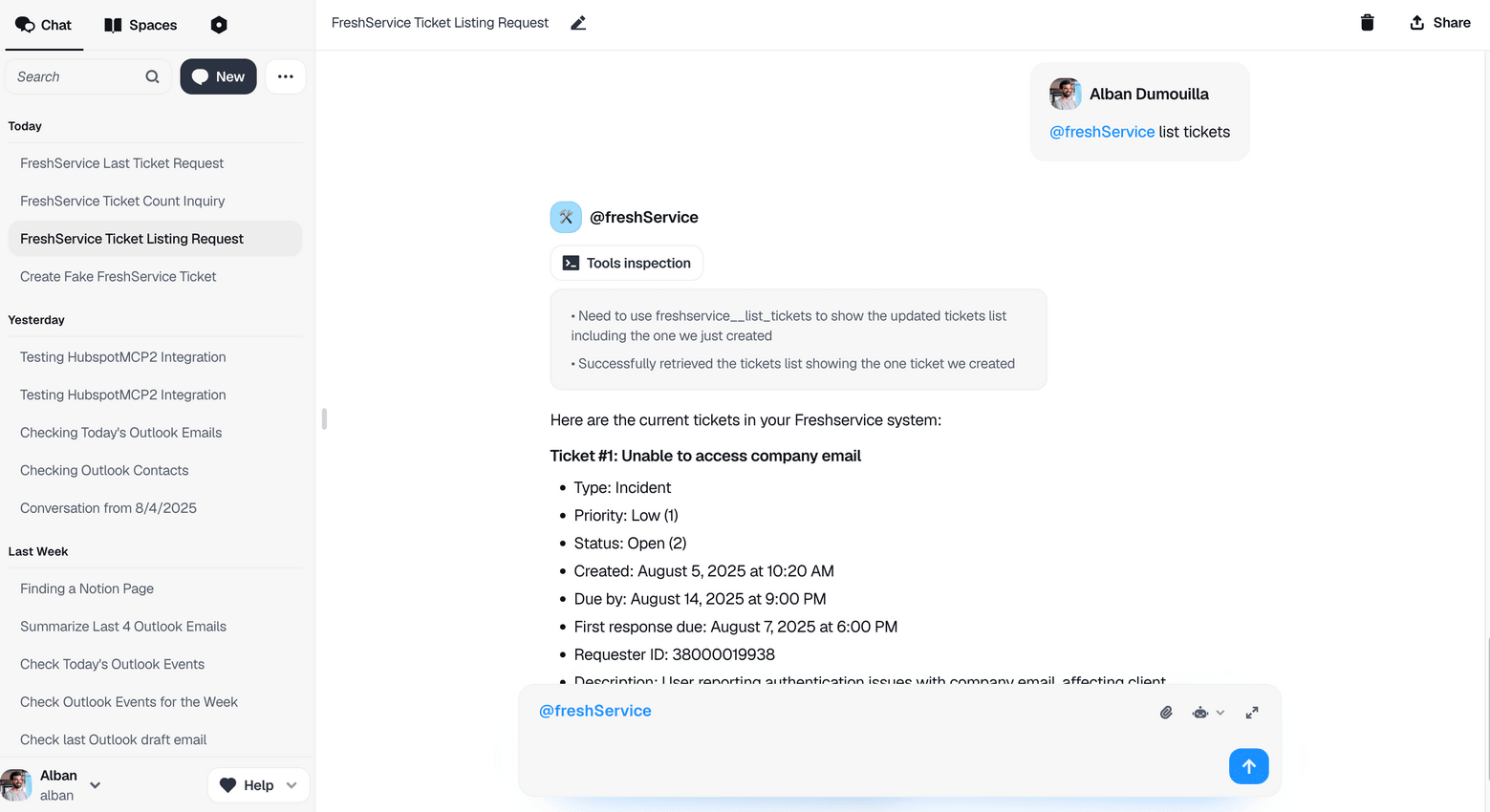Image resolution: width=1490 pixels, height=812 pixels.
Task: Click the robot agent selector icon
Action: click(1200, 713)
